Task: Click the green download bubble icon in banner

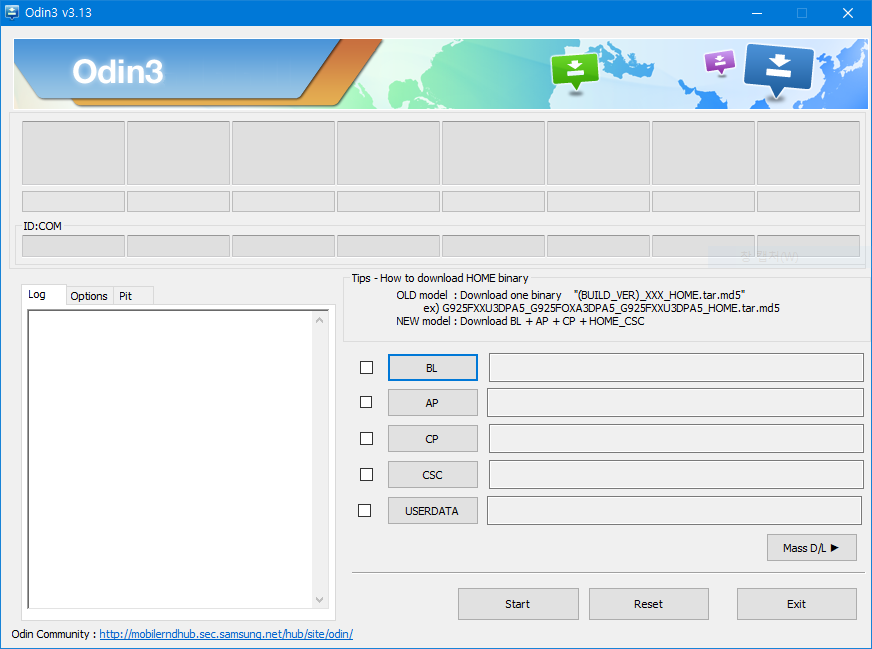Action: tap(574, 71)
